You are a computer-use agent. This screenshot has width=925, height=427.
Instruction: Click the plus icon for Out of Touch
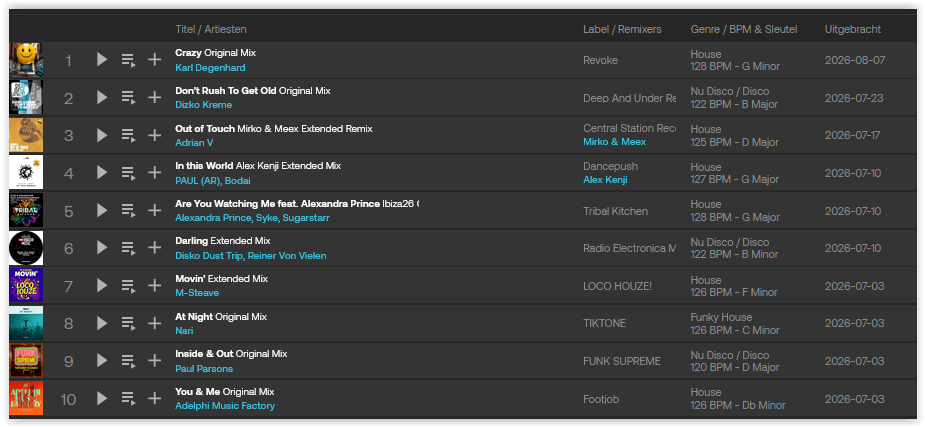[155, 135]
